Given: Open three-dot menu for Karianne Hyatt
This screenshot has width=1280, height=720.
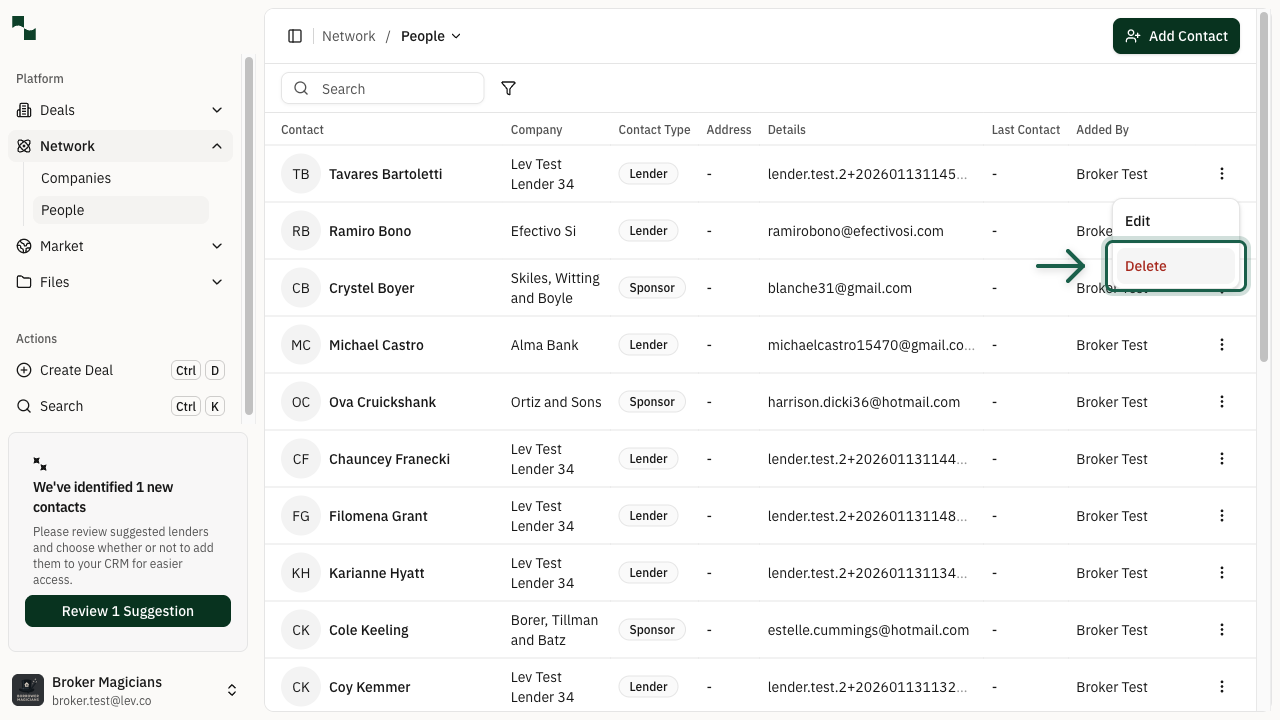Looking at the screenshot, I should click(x=1222, y=573).
